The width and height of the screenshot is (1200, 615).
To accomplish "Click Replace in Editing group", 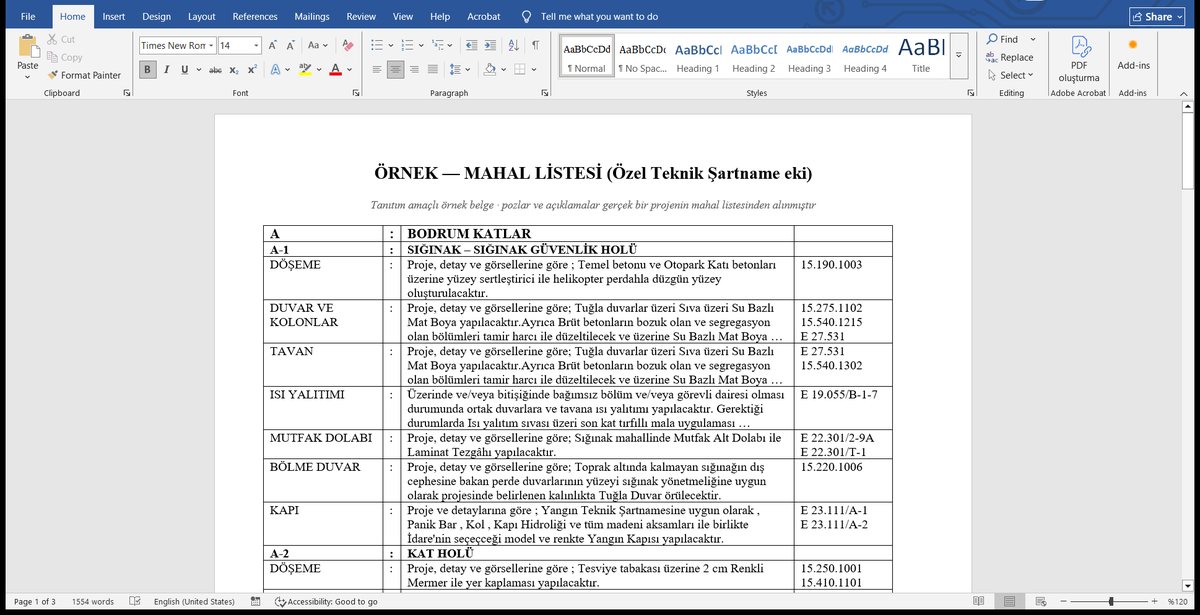I will pos(1009,57).
